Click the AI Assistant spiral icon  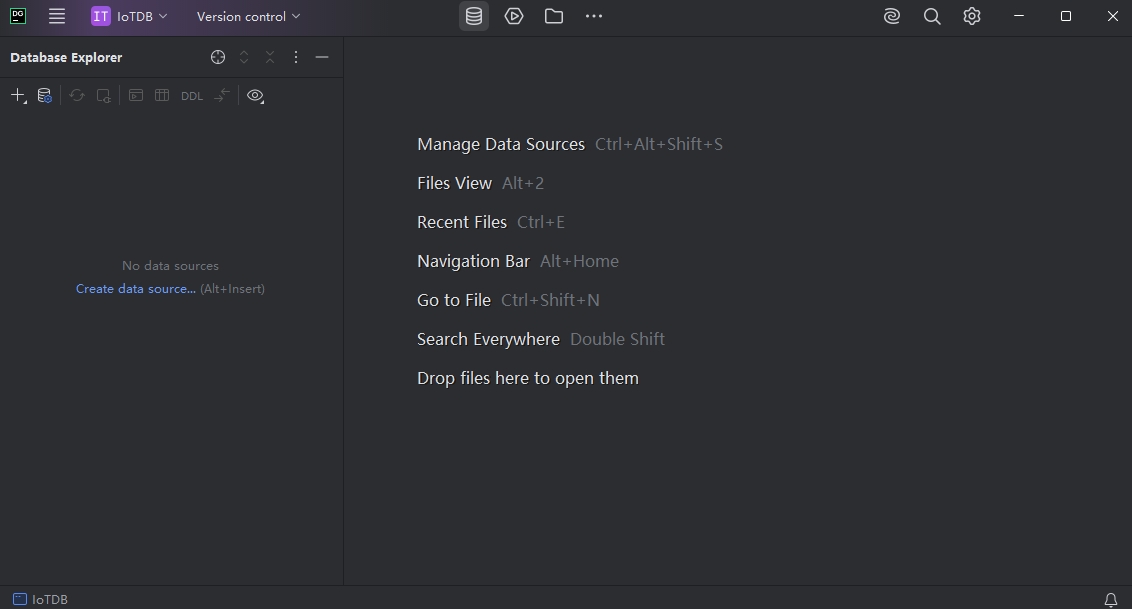(x=892, y=16)
